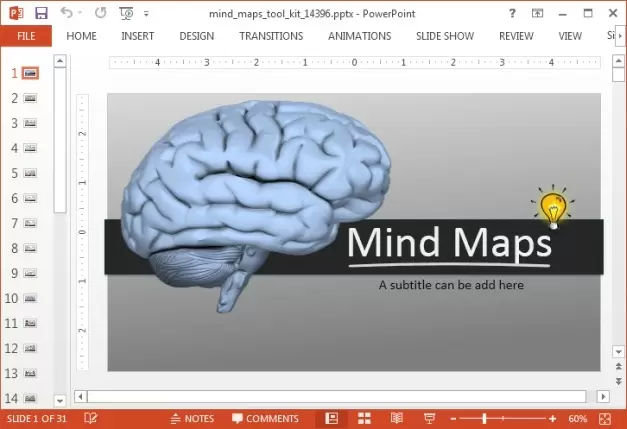Open Ribbon Display Options

pyautogui.click(x=539, y=13)
